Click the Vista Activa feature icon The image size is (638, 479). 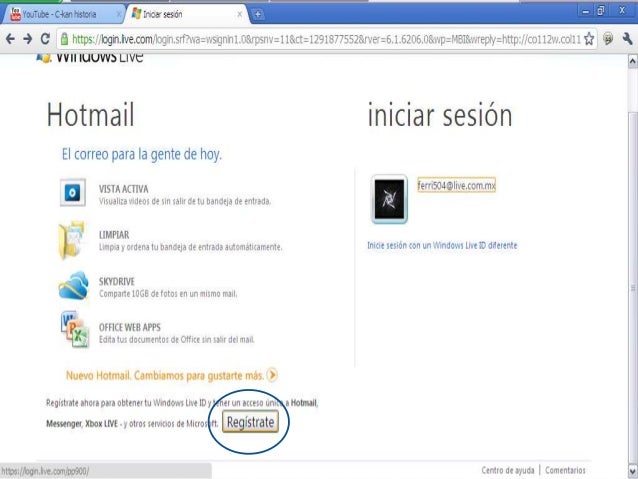click(x=73, y=192)
